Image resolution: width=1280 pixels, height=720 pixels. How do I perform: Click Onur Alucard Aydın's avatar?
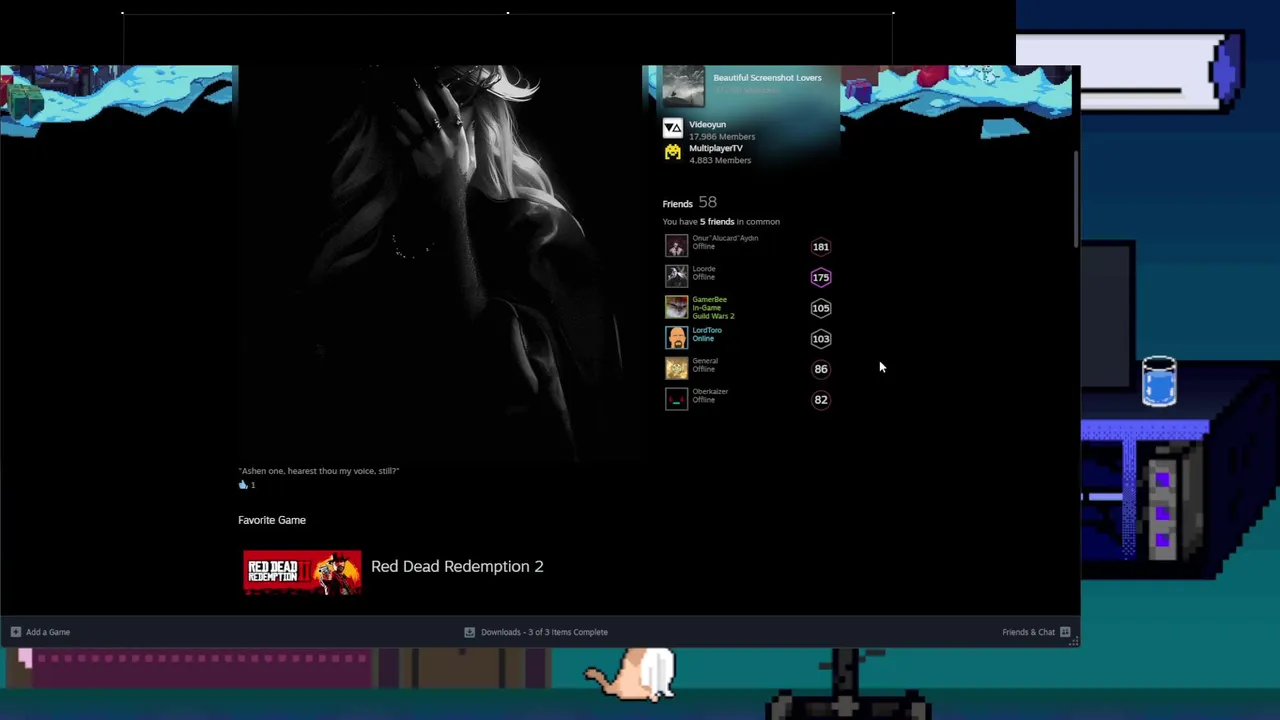point(676,246)
